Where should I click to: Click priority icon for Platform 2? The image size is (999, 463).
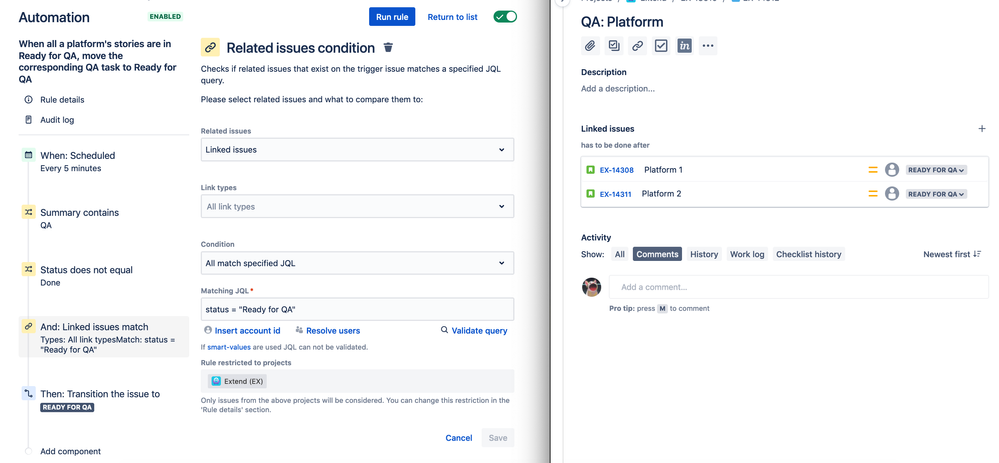click(873, 194)
